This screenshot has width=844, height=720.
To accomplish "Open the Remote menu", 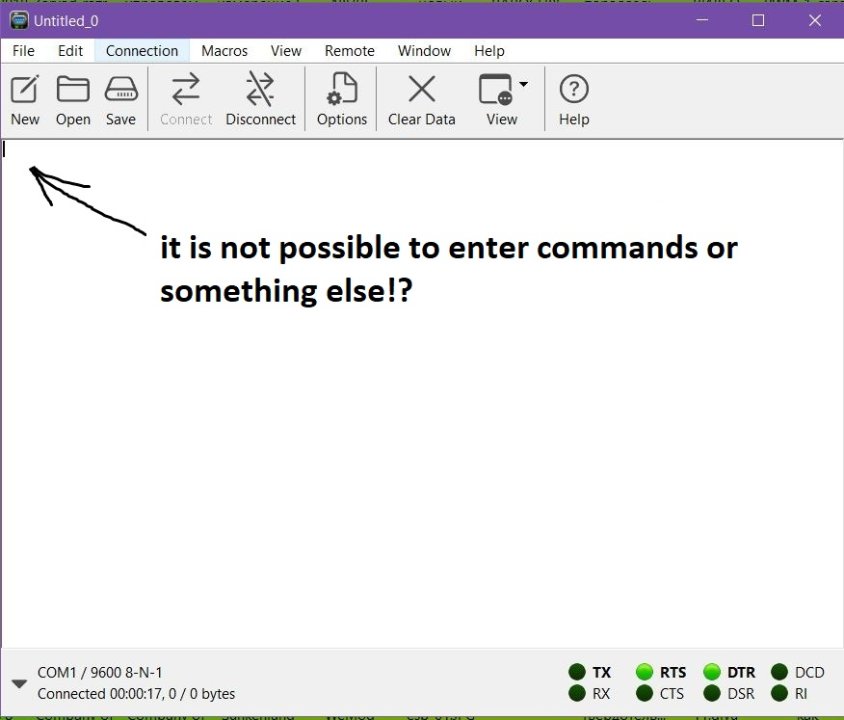I will pyautogui.click(x=349, y=51).
